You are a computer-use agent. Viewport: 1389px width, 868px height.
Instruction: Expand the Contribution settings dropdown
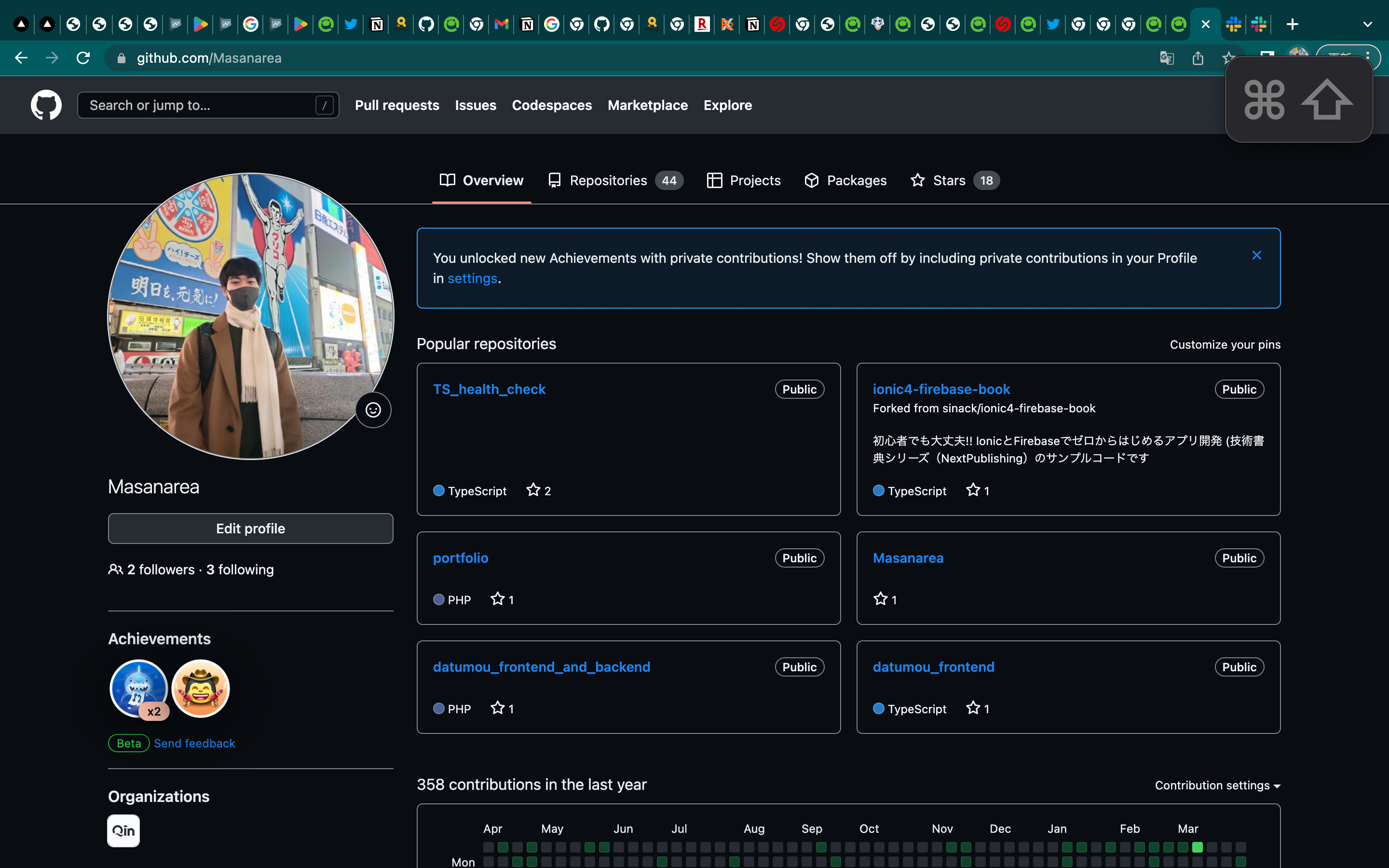[x=1217, y=785]
